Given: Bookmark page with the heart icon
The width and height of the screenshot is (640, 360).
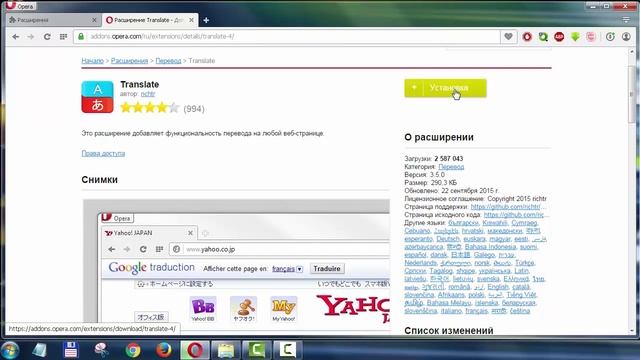Looking at the screenshot, I should tap(508, 36).
